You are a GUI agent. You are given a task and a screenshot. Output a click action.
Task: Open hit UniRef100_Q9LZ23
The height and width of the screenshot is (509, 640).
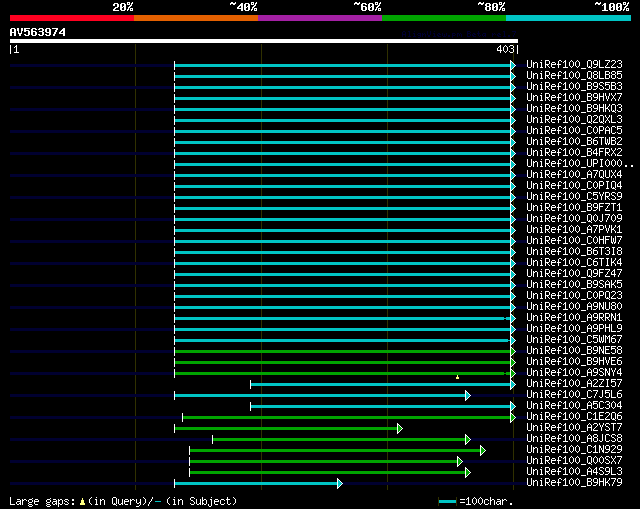(574, 64)
